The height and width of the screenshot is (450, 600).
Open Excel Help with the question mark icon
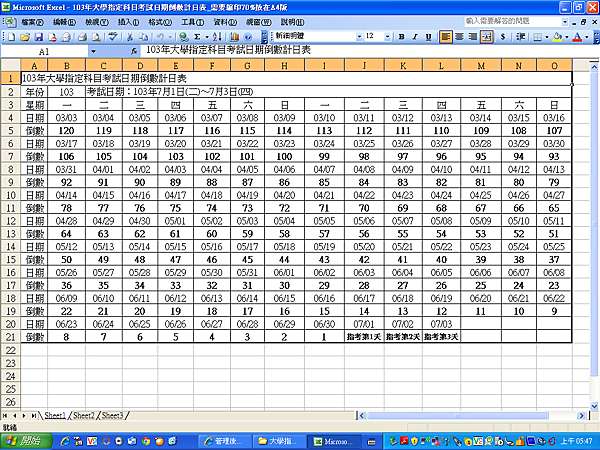point(248,37)
